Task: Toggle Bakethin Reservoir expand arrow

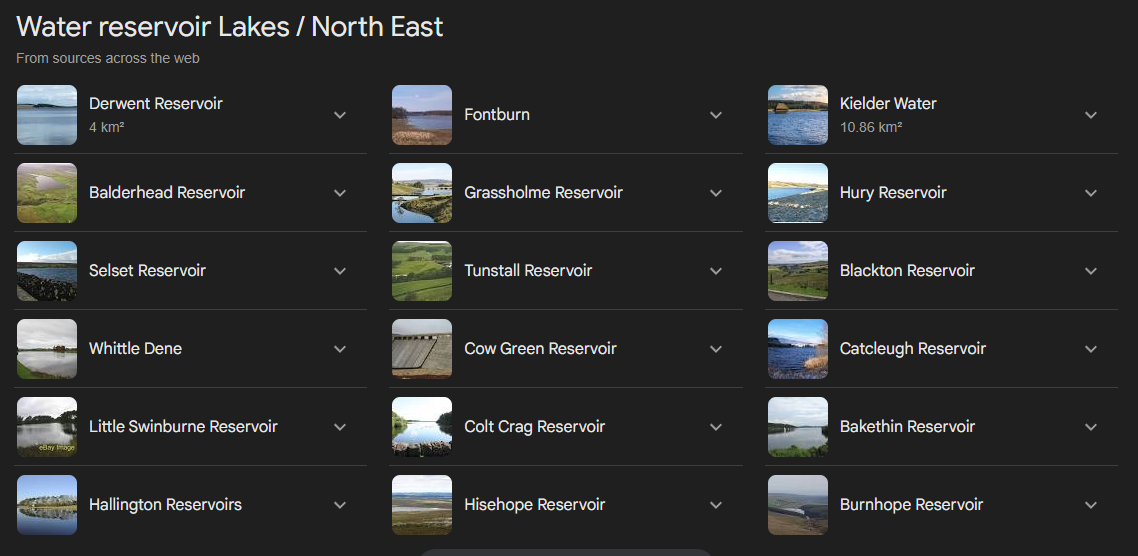Action: (1091, 427)
